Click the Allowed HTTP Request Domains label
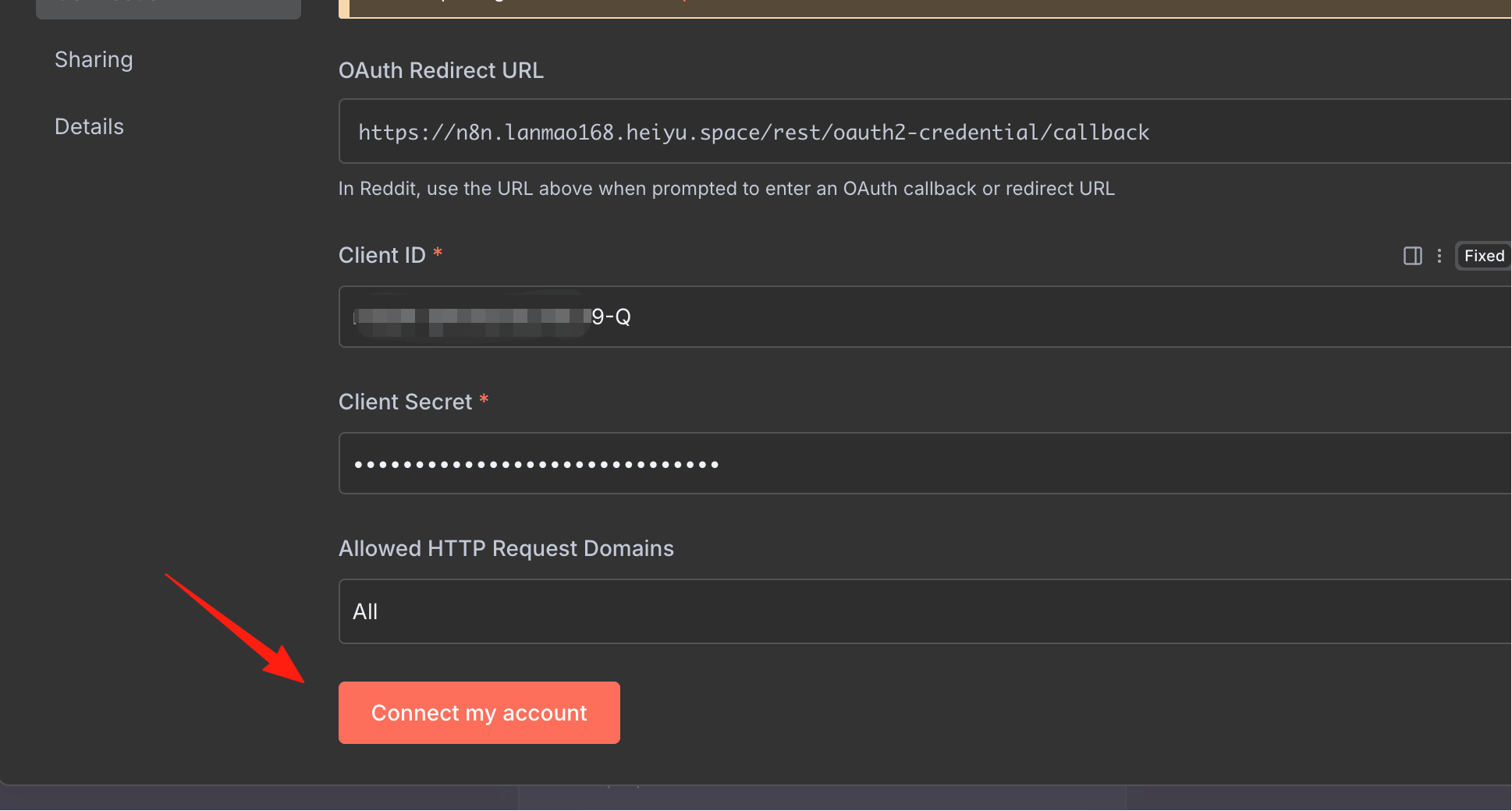This screenshot has width=1512, height=811. [506, 549]
